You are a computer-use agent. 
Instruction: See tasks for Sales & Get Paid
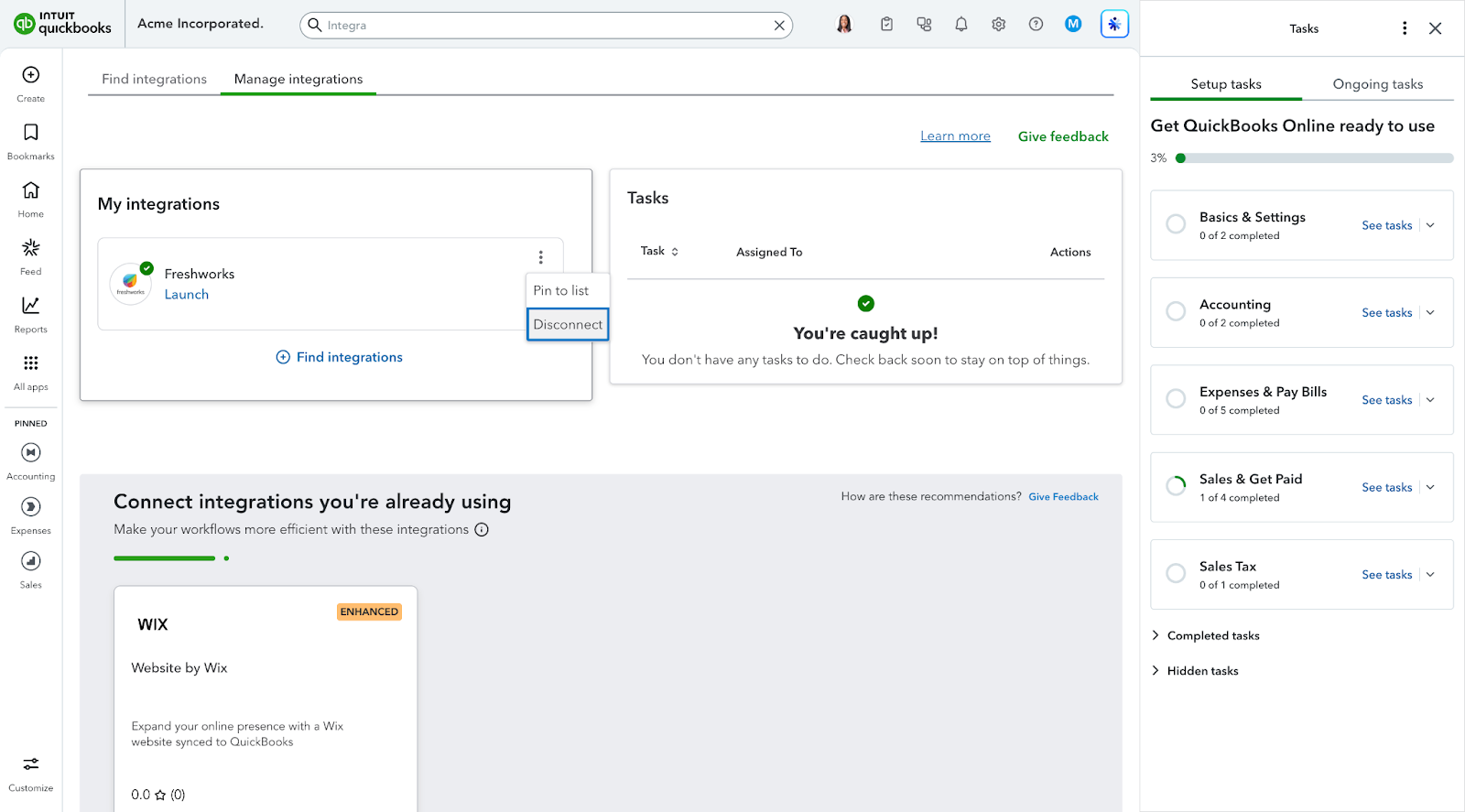[1386, 487]
